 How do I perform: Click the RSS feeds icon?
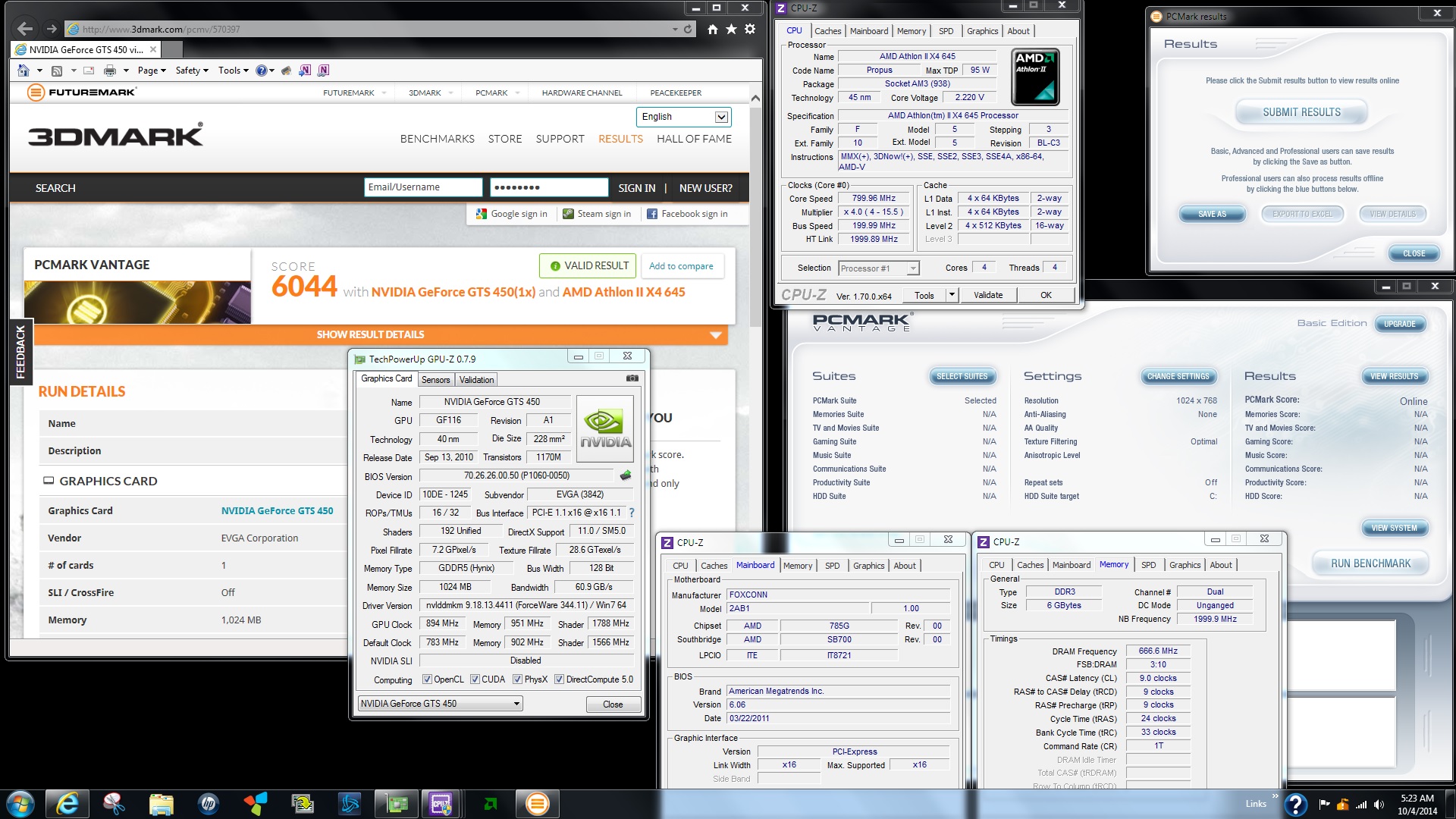[x=57, y=71]
